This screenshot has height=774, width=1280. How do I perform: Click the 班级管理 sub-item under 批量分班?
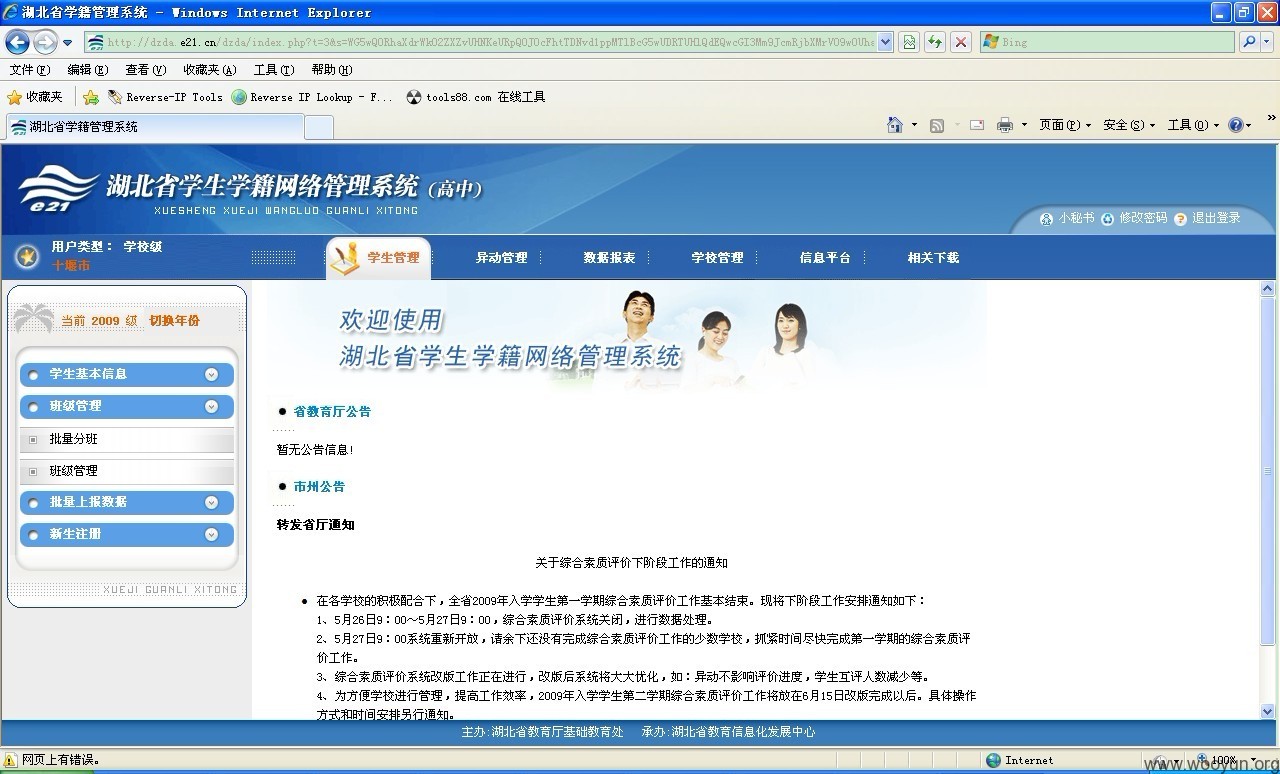[x=127, y=471]
